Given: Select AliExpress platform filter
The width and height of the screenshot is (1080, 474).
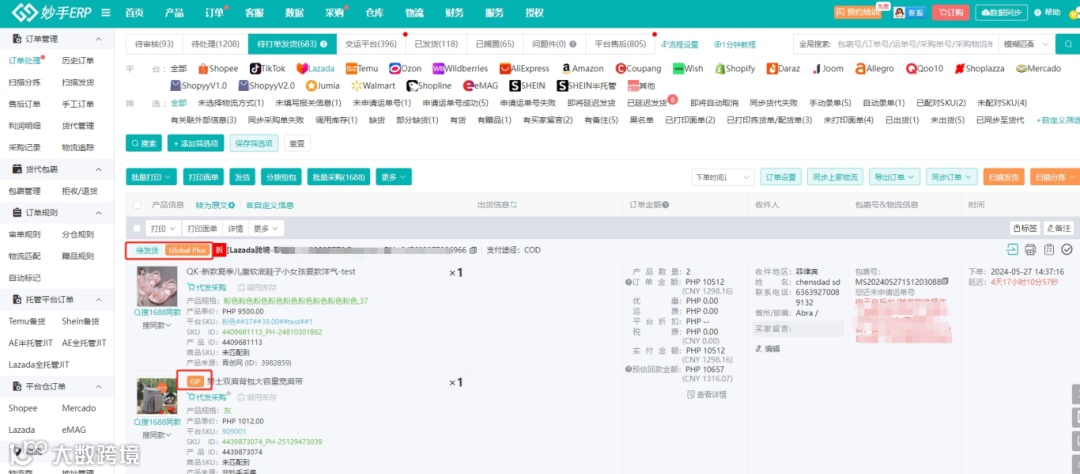Looking at the screenshot, I should 525,68.
